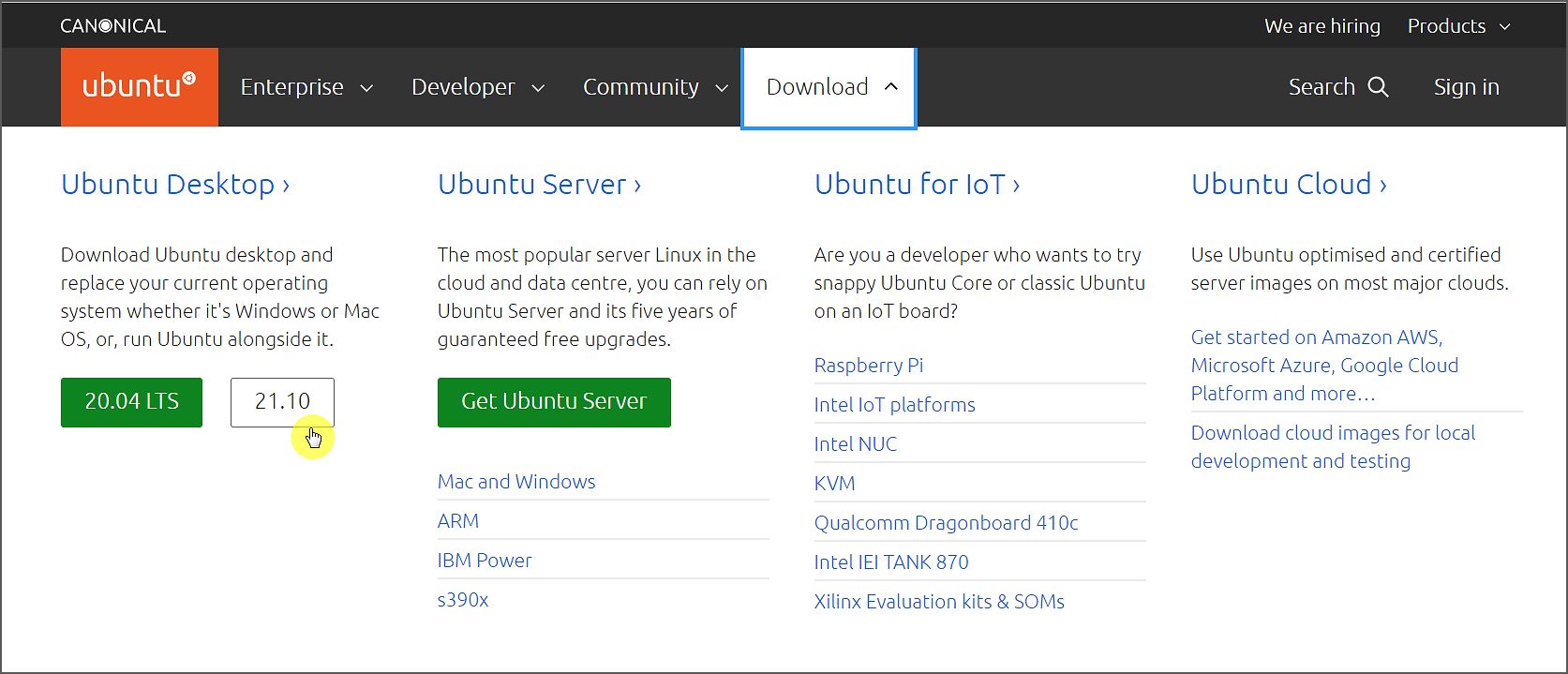This screenshot has width=1568, height=674.
Task: Open the IBM Power link
Action: tap(485, 561)
